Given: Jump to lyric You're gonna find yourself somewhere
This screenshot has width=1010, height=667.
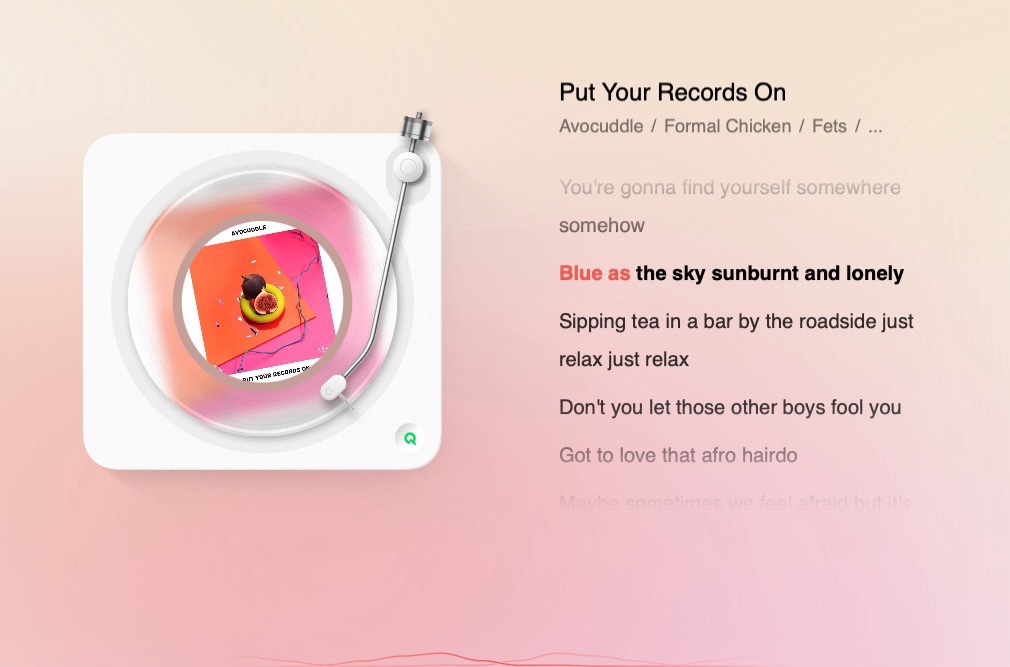Looking at the screenshot, I should [730, 187].
